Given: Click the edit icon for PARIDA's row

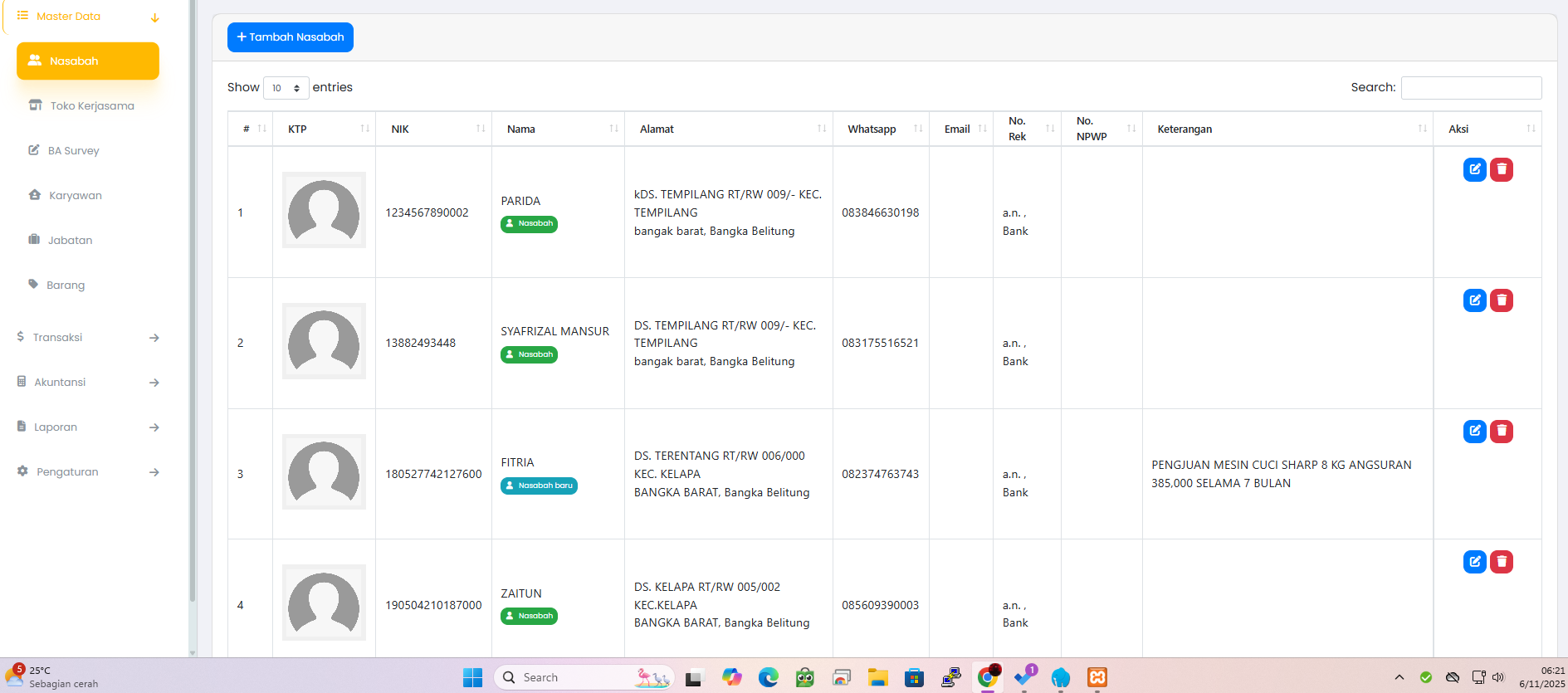Looking at the screenshot, I should pyautogui.click(x=1474, y=169).
